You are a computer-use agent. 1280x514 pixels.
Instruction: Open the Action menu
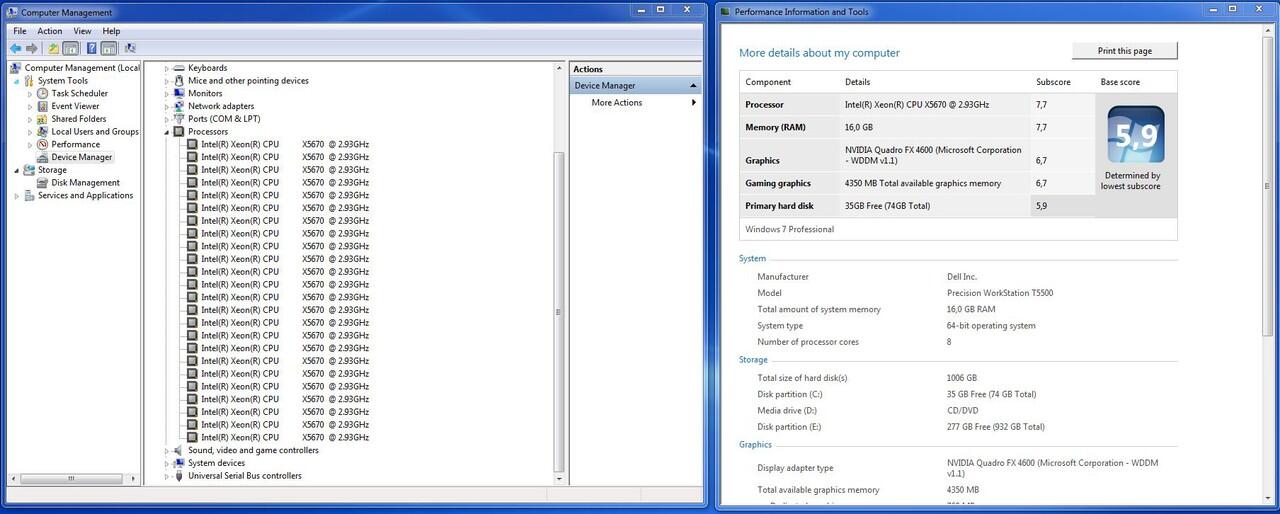tap(50, 31)
